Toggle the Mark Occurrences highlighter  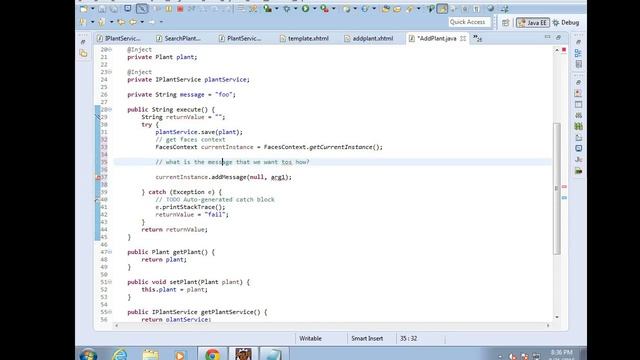(x=442, y=9)
